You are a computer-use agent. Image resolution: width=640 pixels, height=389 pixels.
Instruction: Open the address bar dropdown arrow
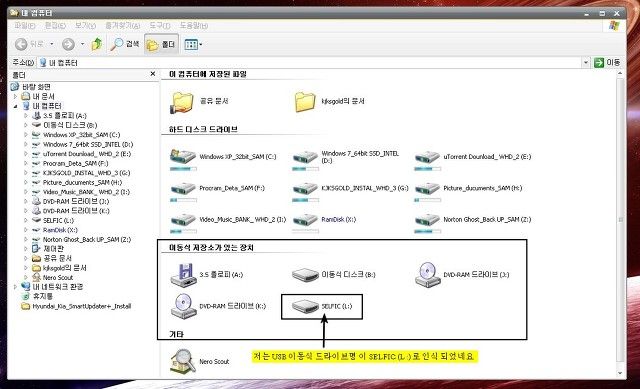click(586, 62)
